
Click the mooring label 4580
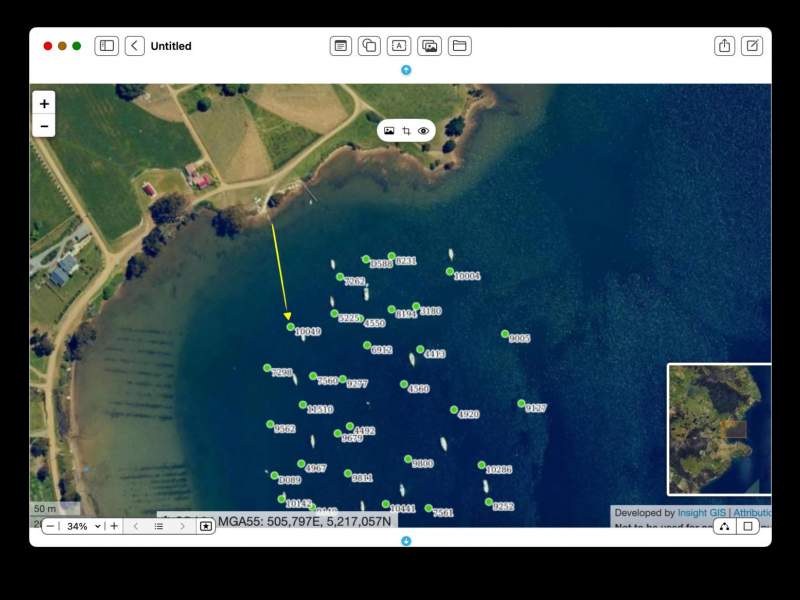click(x=419, y=389)
